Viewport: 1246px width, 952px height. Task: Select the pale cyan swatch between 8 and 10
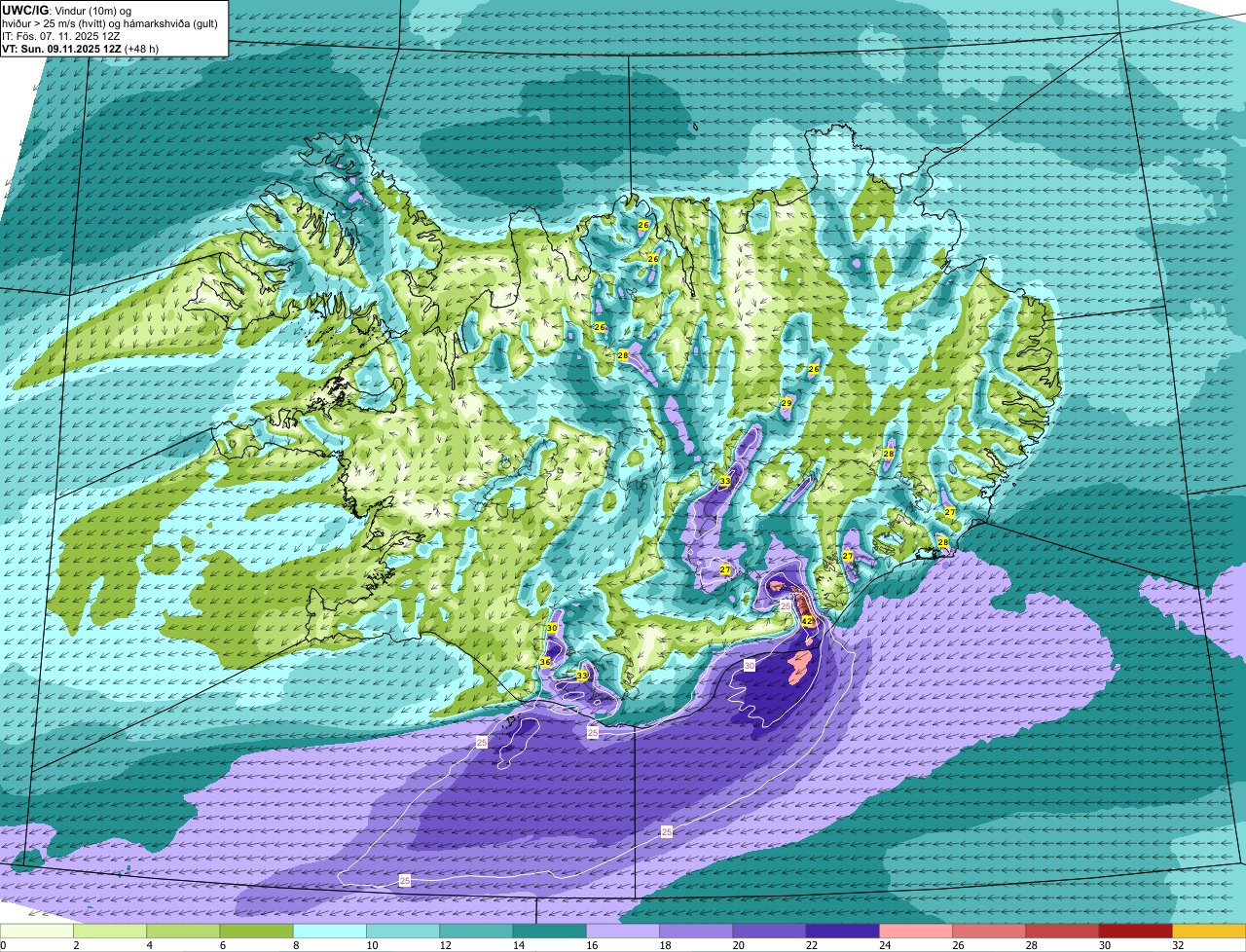330,931
